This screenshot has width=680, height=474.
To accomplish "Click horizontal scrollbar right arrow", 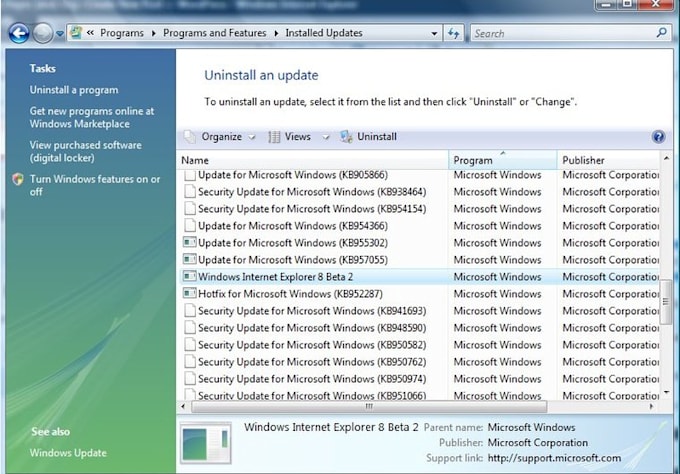I will tap(651, 407).
